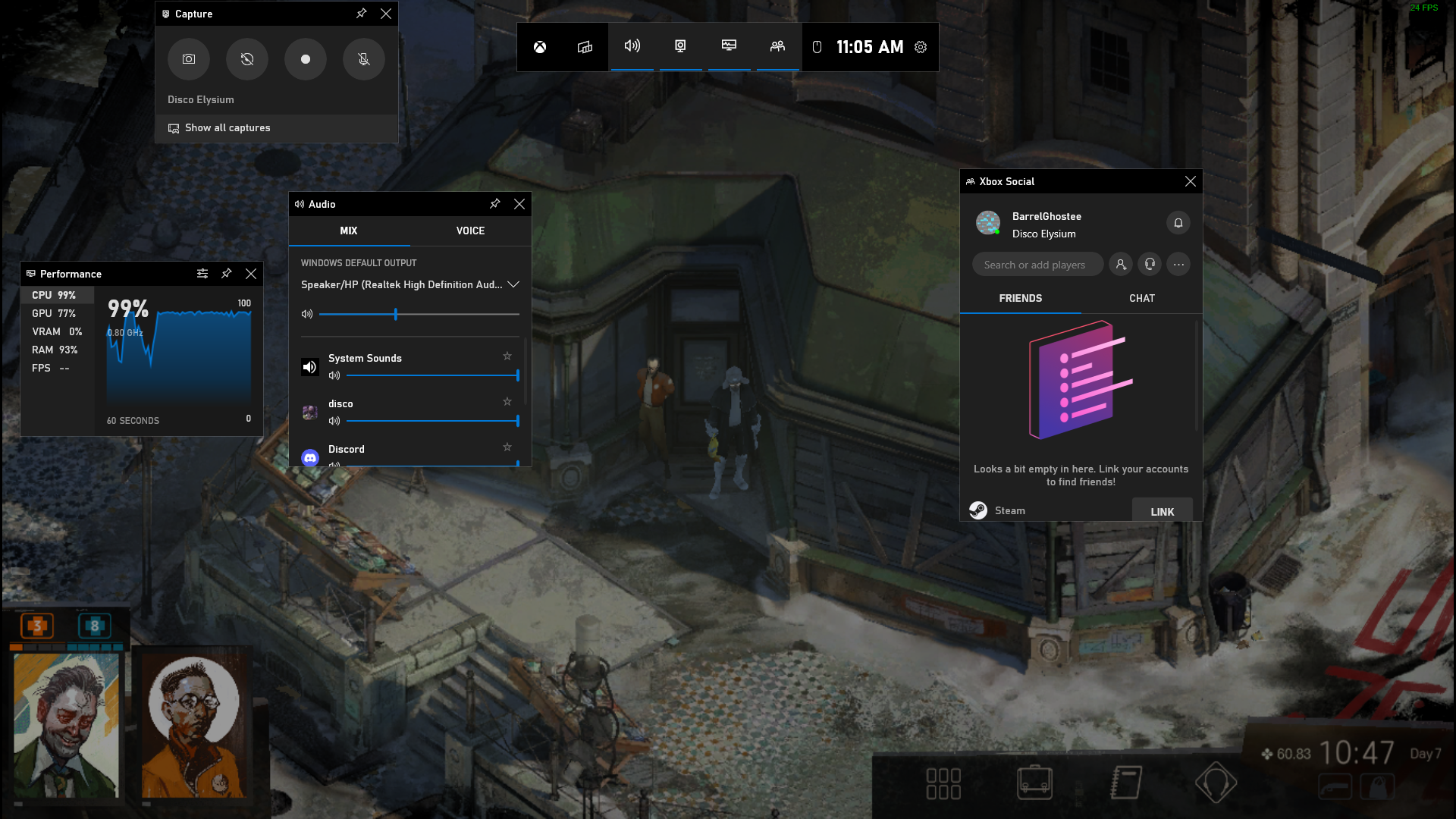Switch to the CHAT tab
The width and height of the screenshot is (1456, 819).
point(1142,299)
